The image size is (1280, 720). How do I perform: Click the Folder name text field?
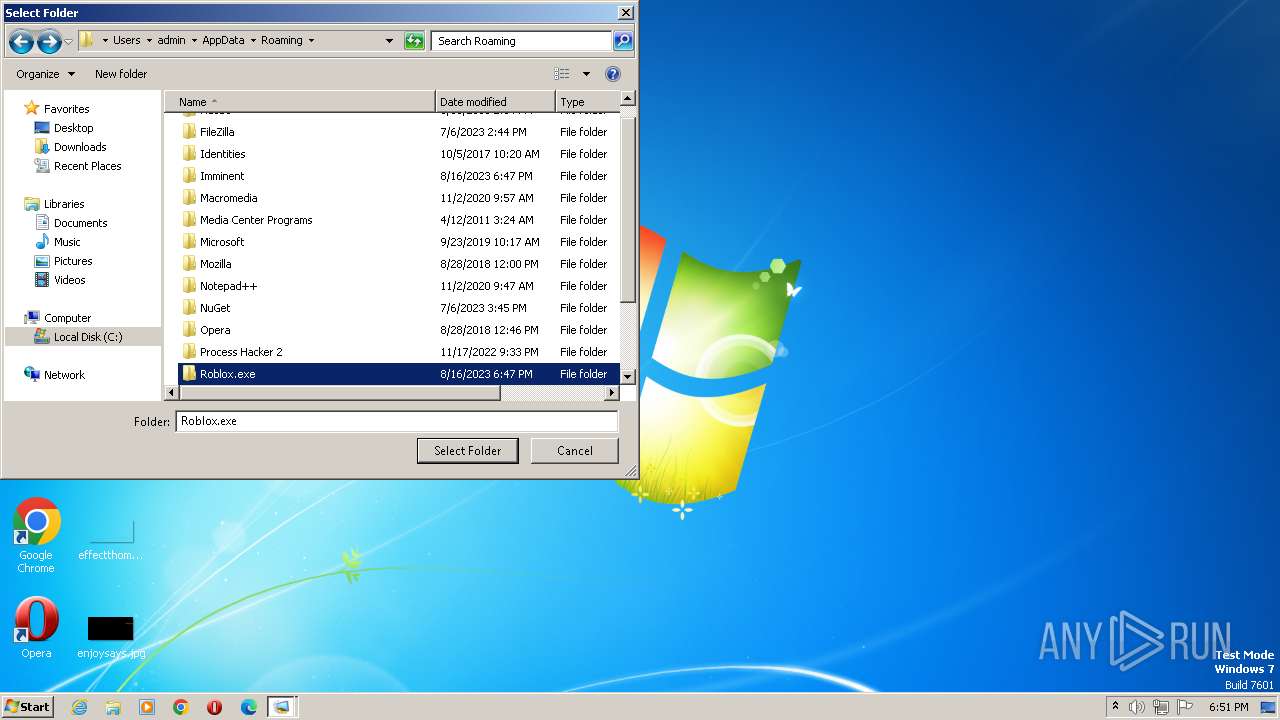[x=396, y=421]
